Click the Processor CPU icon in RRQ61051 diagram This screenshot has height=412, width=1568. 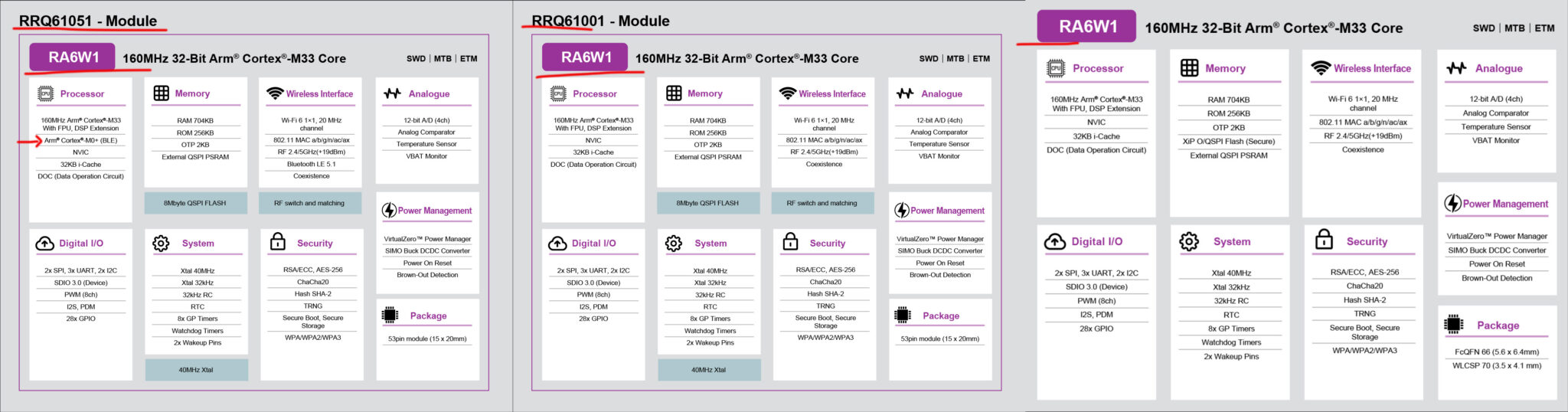pos(45,93)
